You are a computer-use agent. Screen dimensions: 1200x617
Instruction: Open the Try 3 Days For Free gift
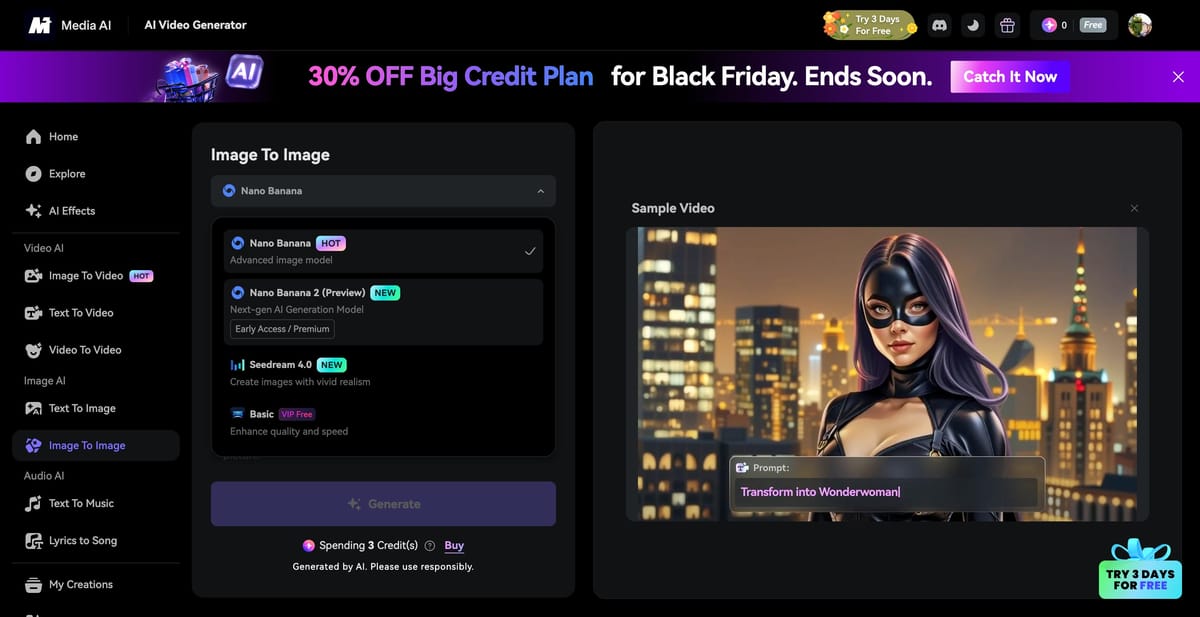coord(1140,570)
